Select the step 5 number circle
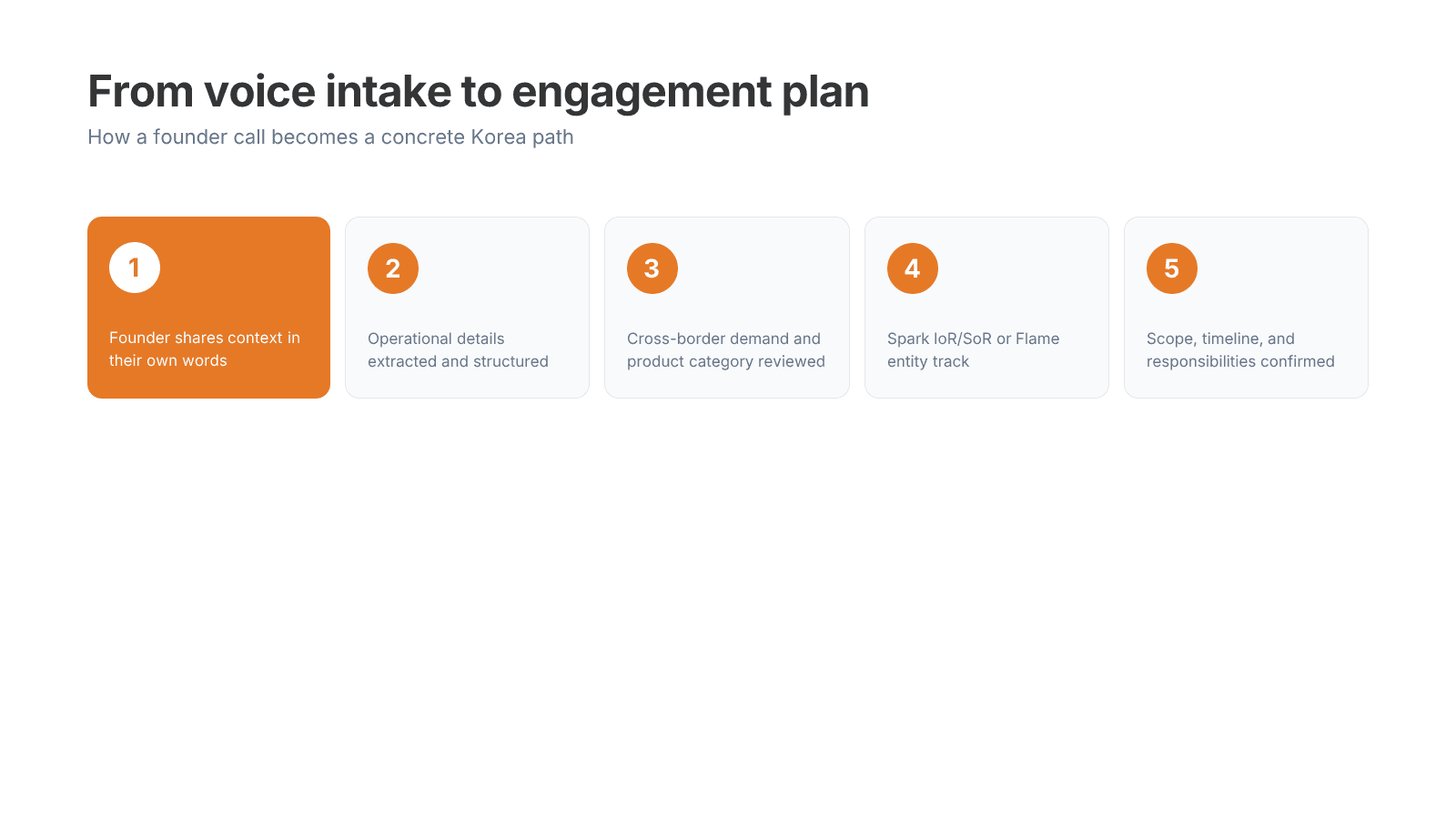The width and height of the screenshot is (1456, 819). tap(1172, 268)
